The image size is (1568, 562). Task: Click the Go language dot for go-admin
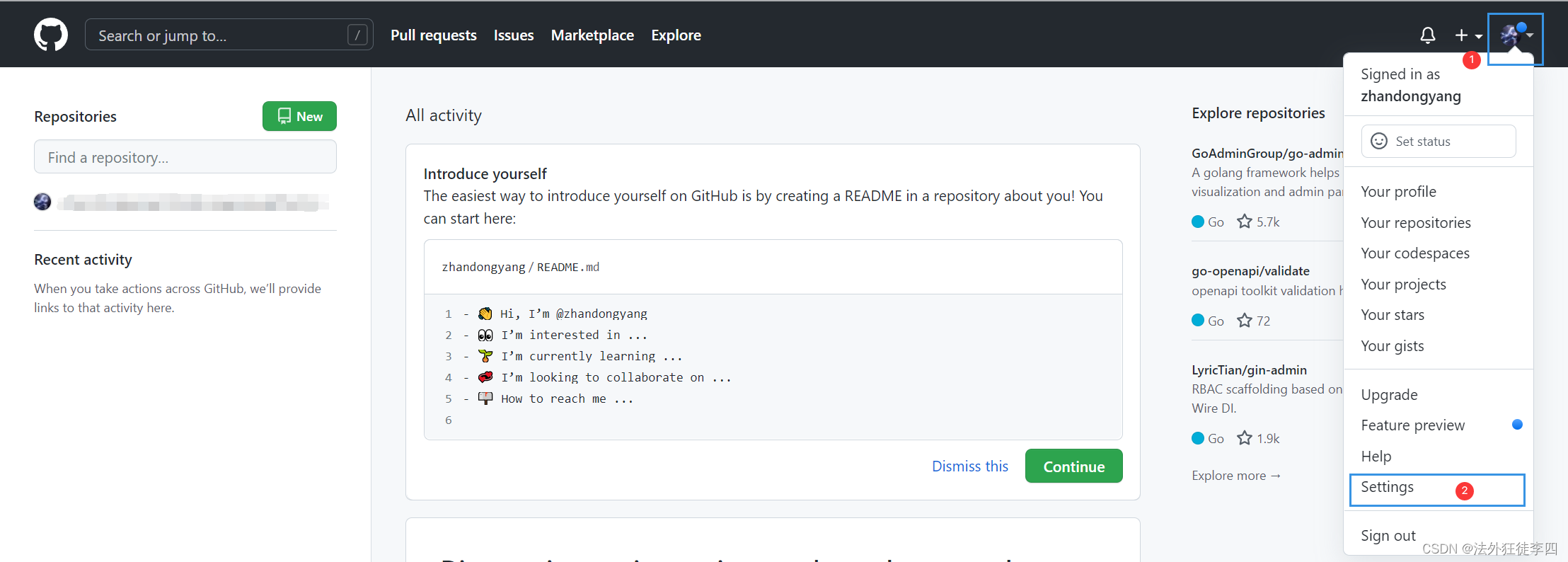1198,222
